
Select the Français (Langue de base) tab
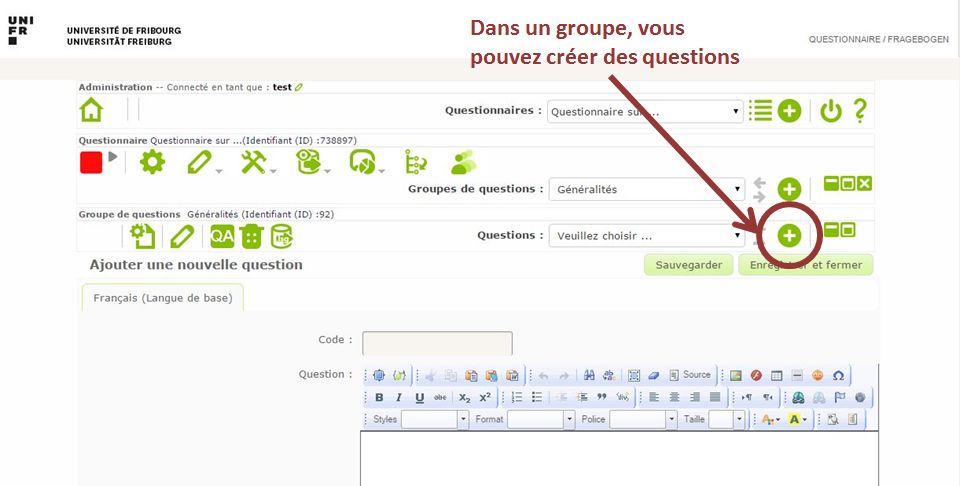click(x=162, y=298)
